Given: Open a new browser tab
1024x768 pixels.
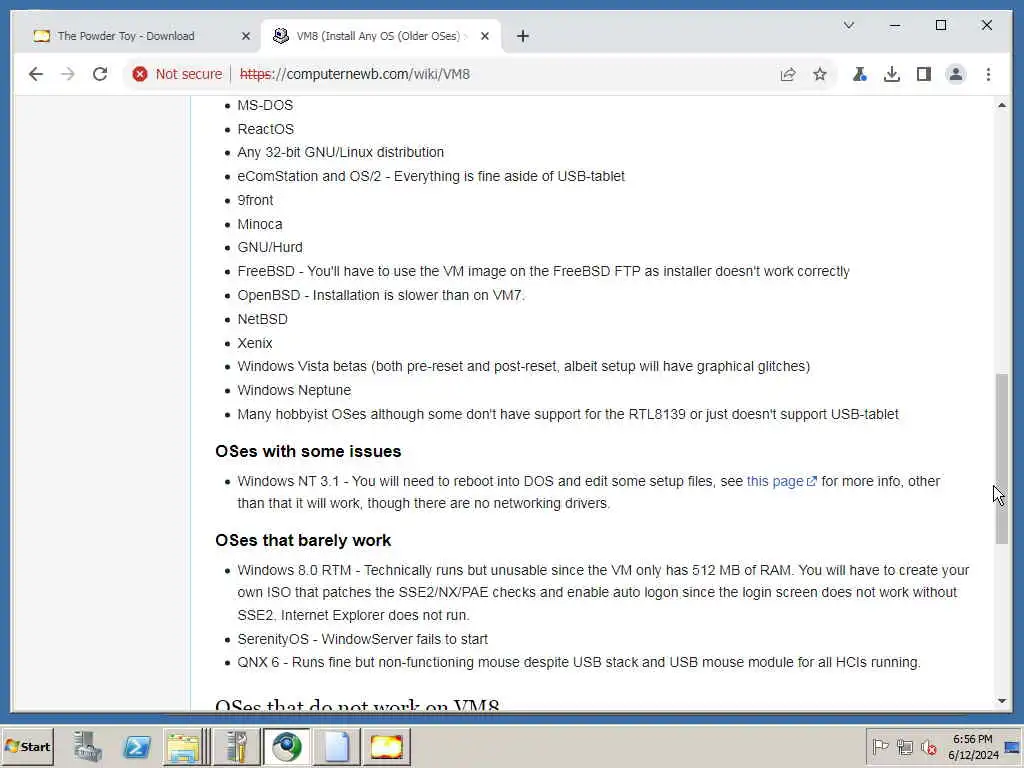Looking at the screenshot, I should coord(522,37).
